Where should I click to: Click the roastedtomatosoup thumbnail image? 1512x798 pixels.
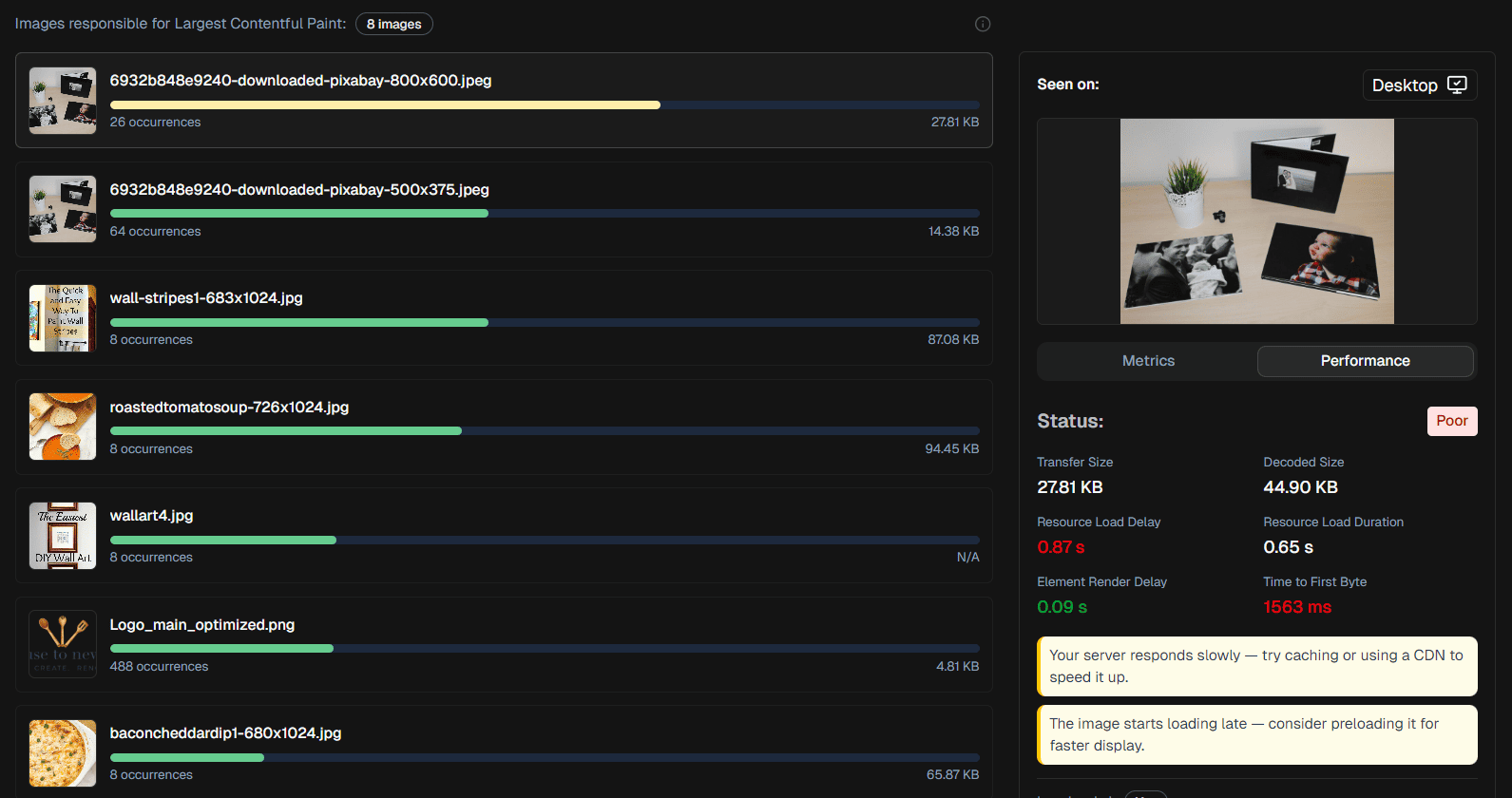[63, 427]
